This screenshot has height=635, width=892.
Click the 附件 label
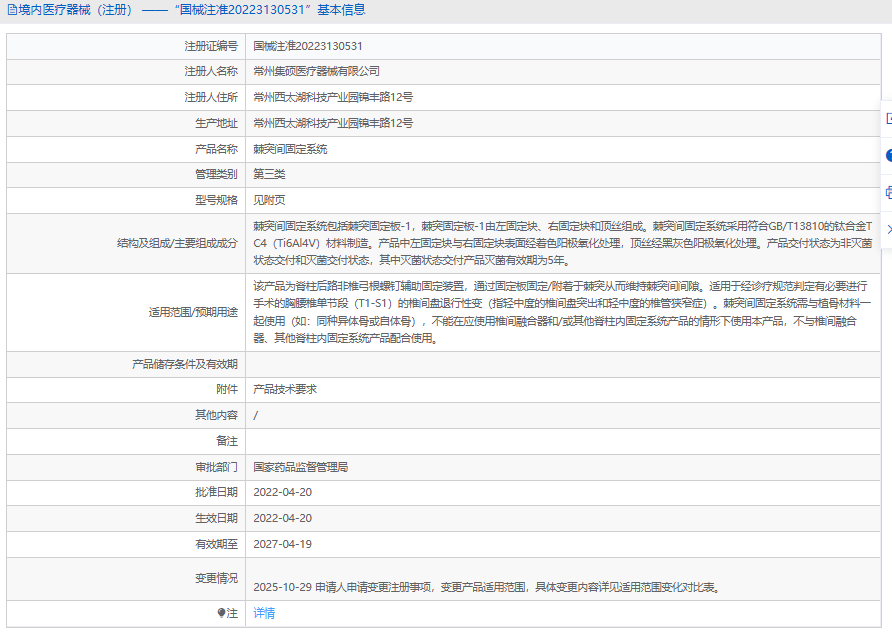click(227, 389)
